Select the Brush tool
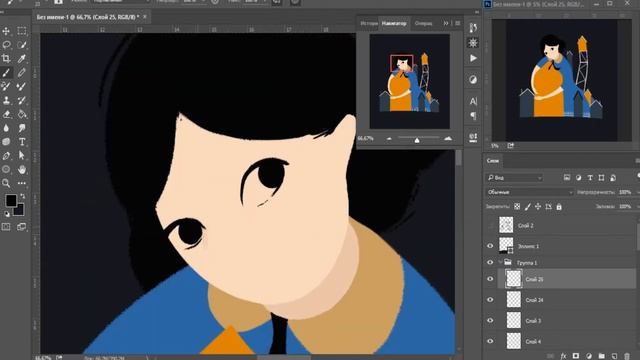This screenshot has height=360, width=640. pyautogui.click(x=6, y=73)
